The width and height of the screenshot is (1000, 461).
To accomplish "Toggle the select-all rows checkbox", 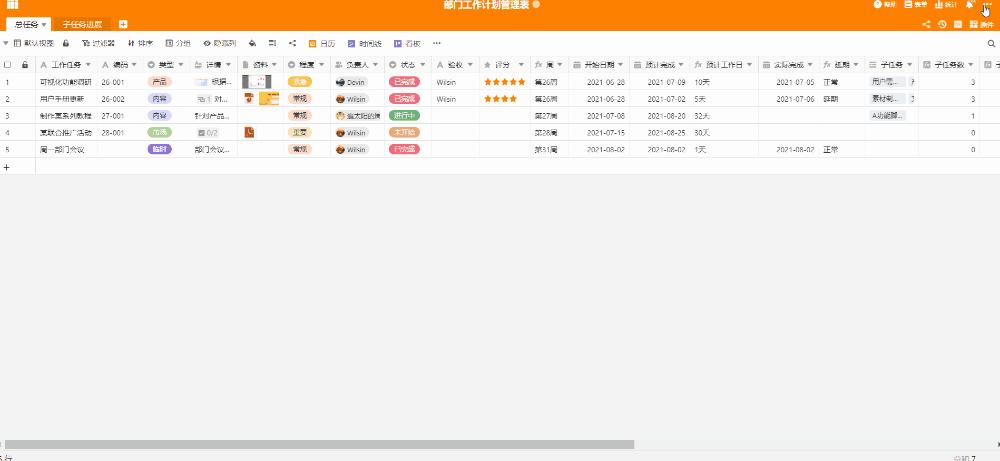I will 8,64.
